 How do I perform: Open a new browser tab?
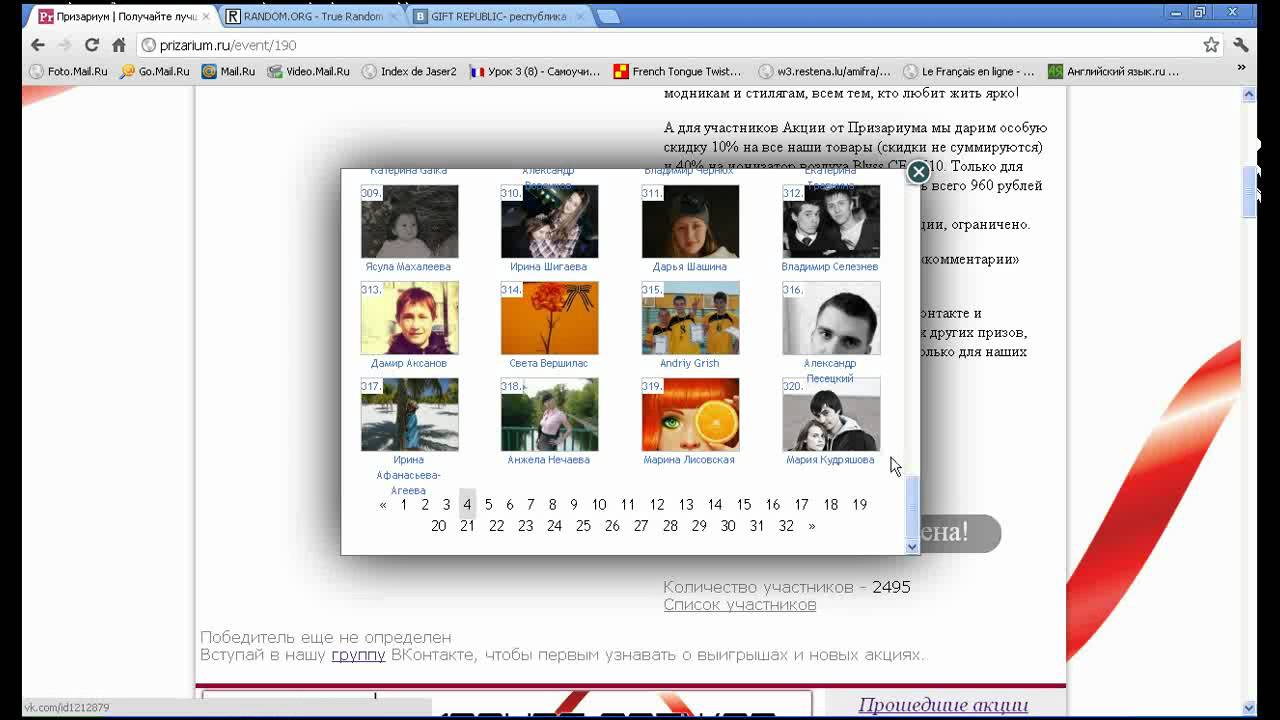[x=607, y=16]
